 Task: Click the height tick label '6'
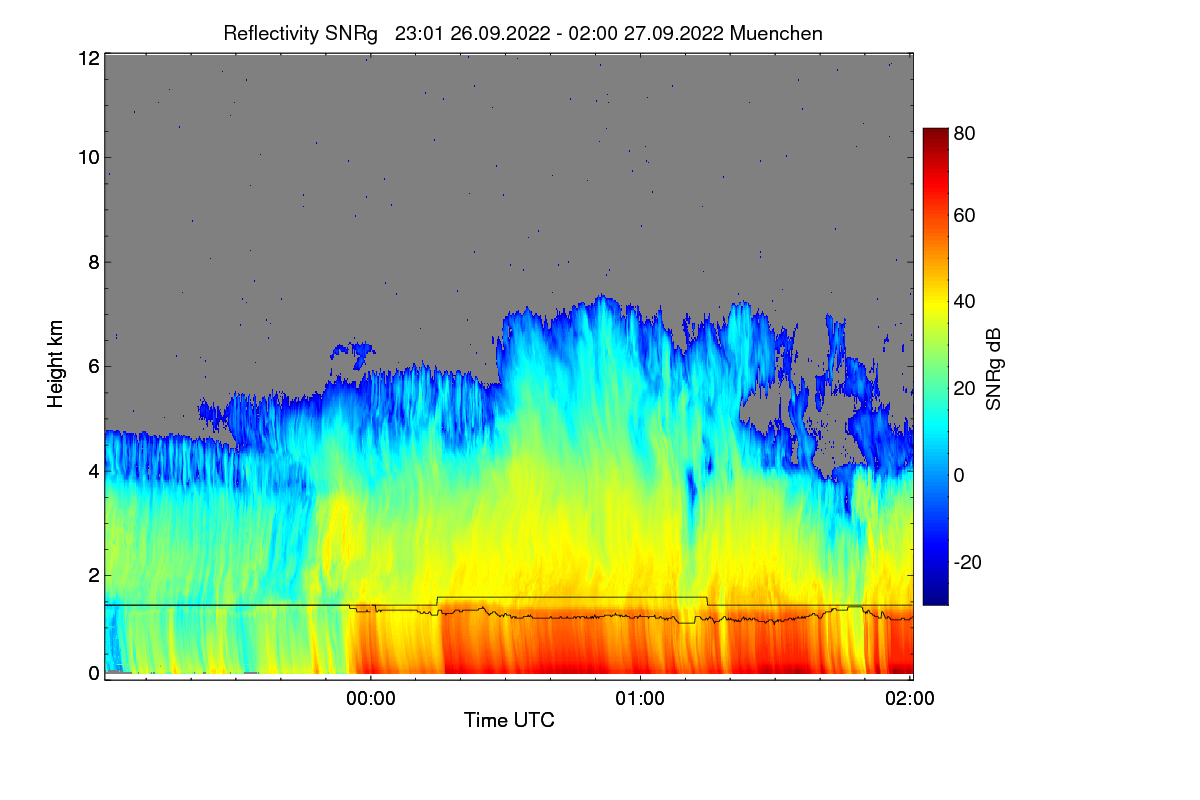(x=94, y=366)
